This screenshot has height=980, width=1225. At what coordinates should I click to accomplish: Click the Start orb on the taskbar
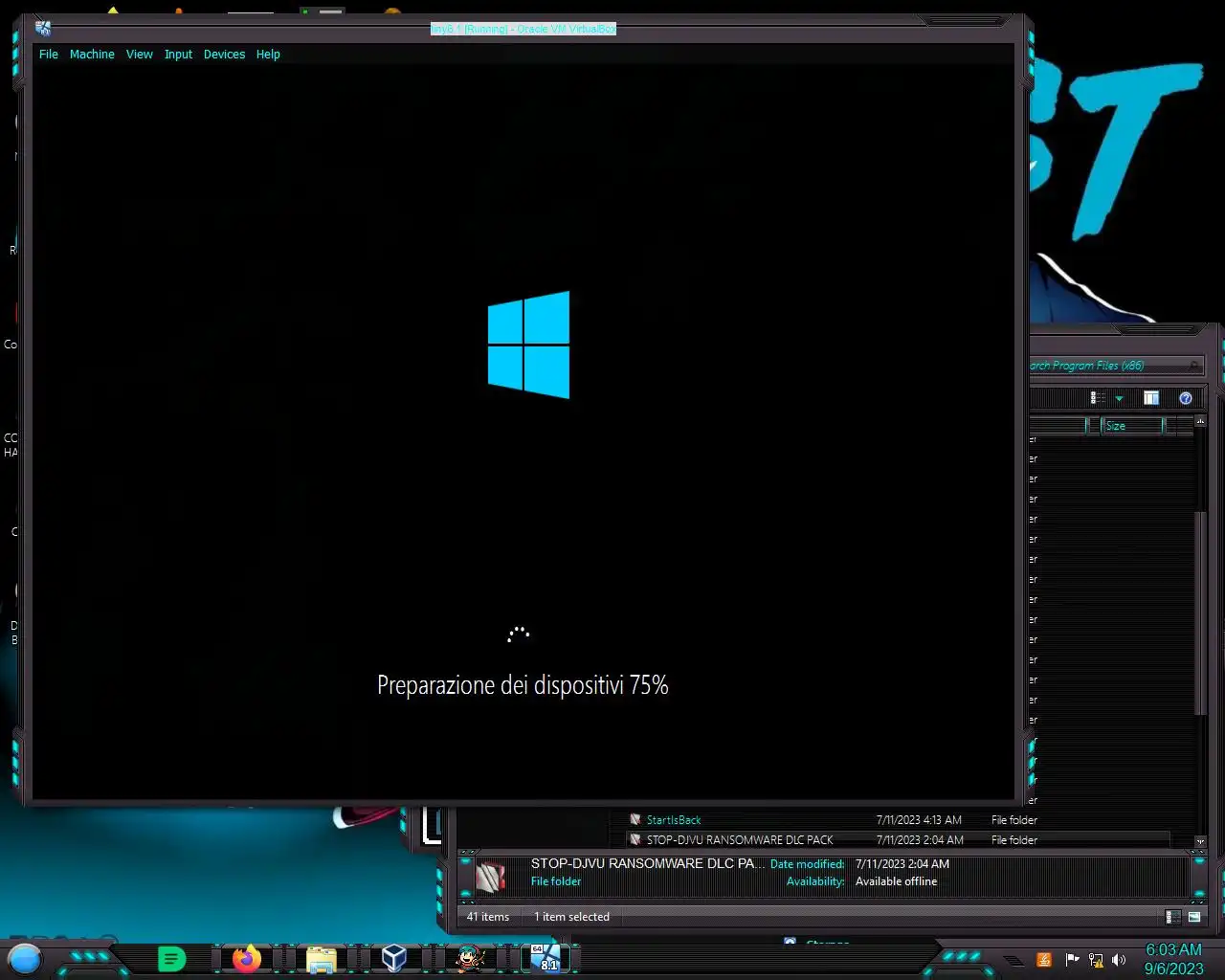25,958
